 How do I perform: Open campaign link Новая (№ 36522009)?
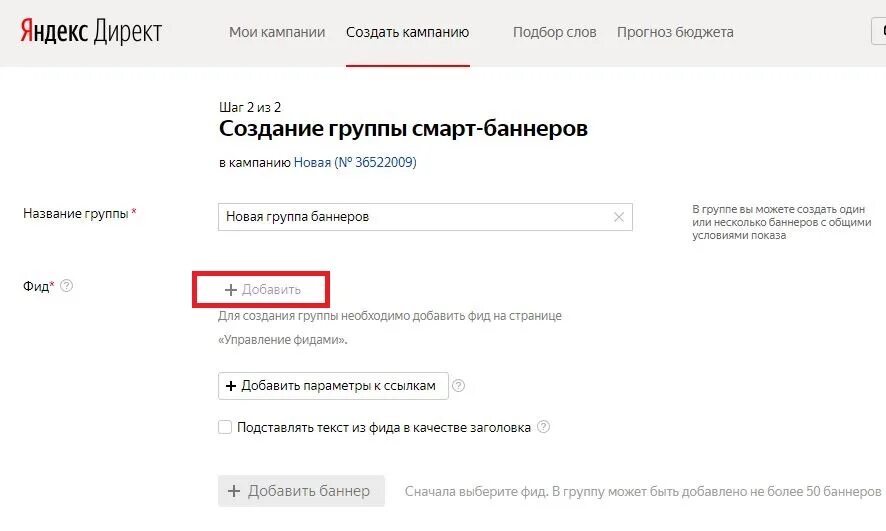(355, 162)
